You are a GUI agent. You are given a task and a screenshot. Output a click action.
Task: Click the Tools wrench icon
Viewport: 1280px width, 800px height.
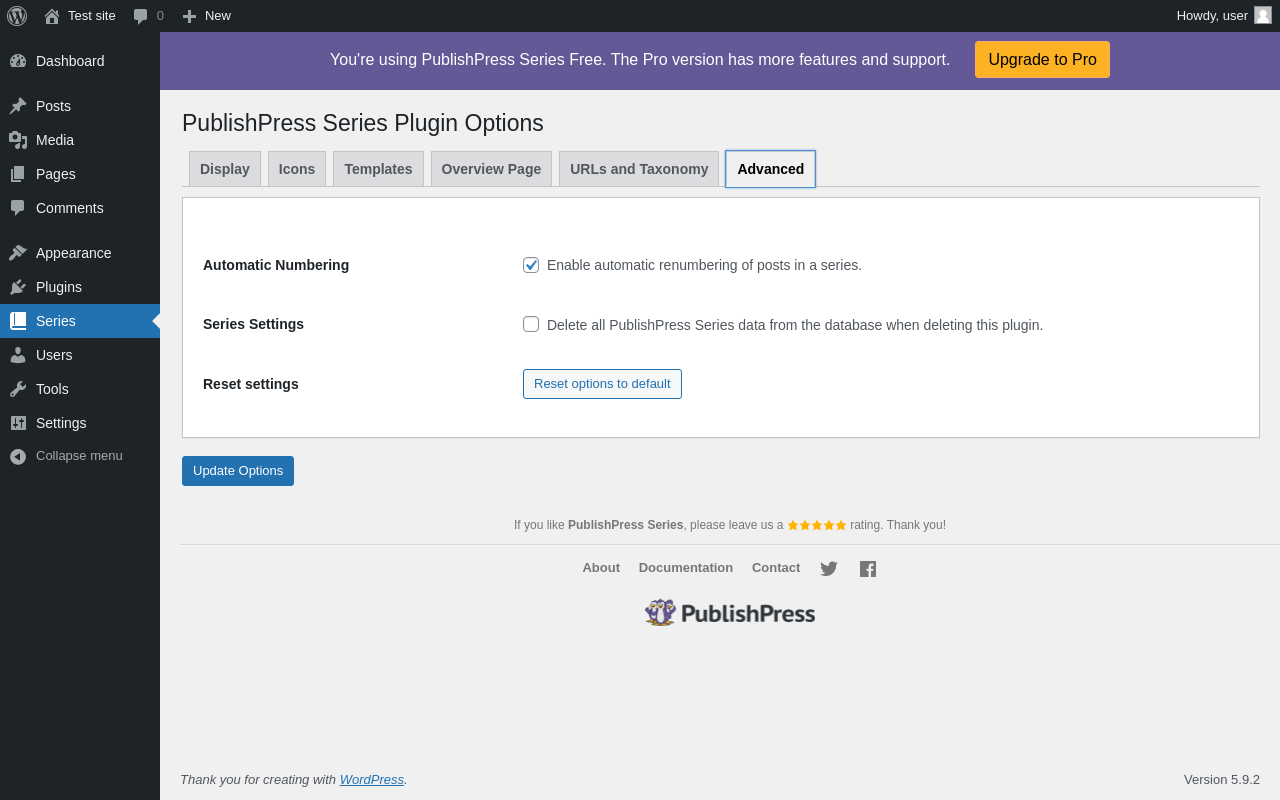(x=18, y=389)
